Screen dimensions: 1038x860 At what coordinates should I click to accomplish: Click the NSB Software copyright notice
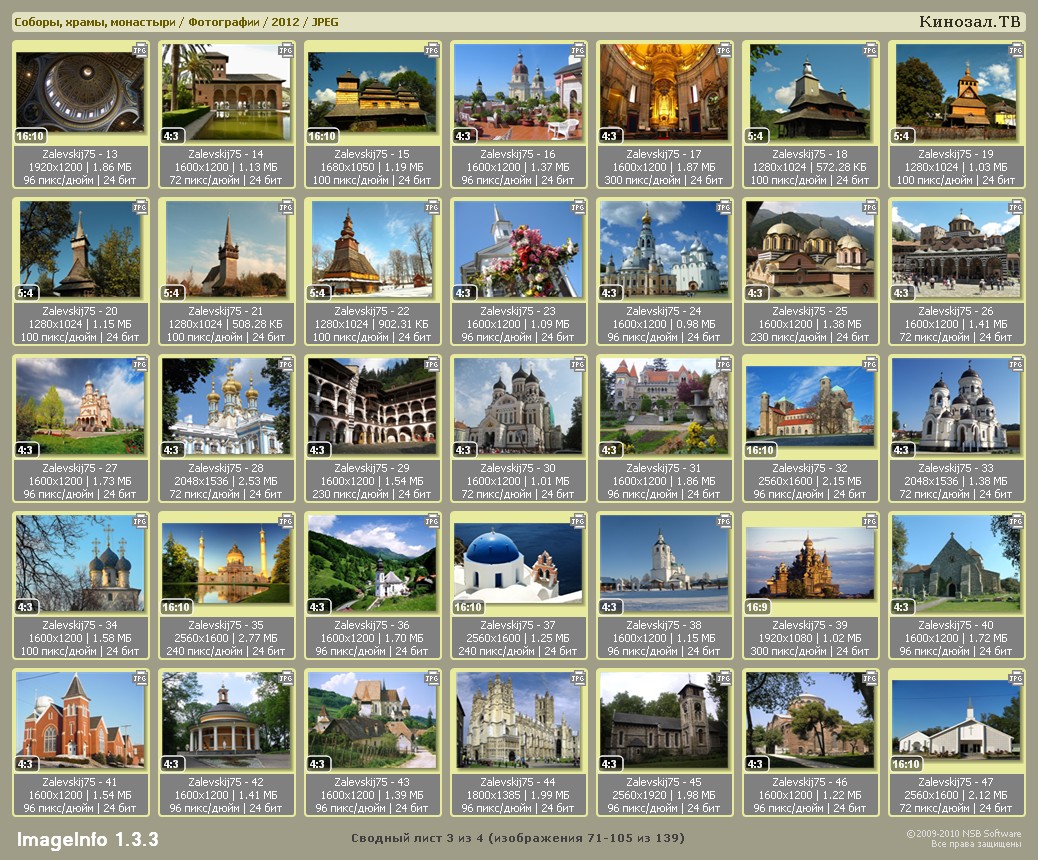coord(963,839)
